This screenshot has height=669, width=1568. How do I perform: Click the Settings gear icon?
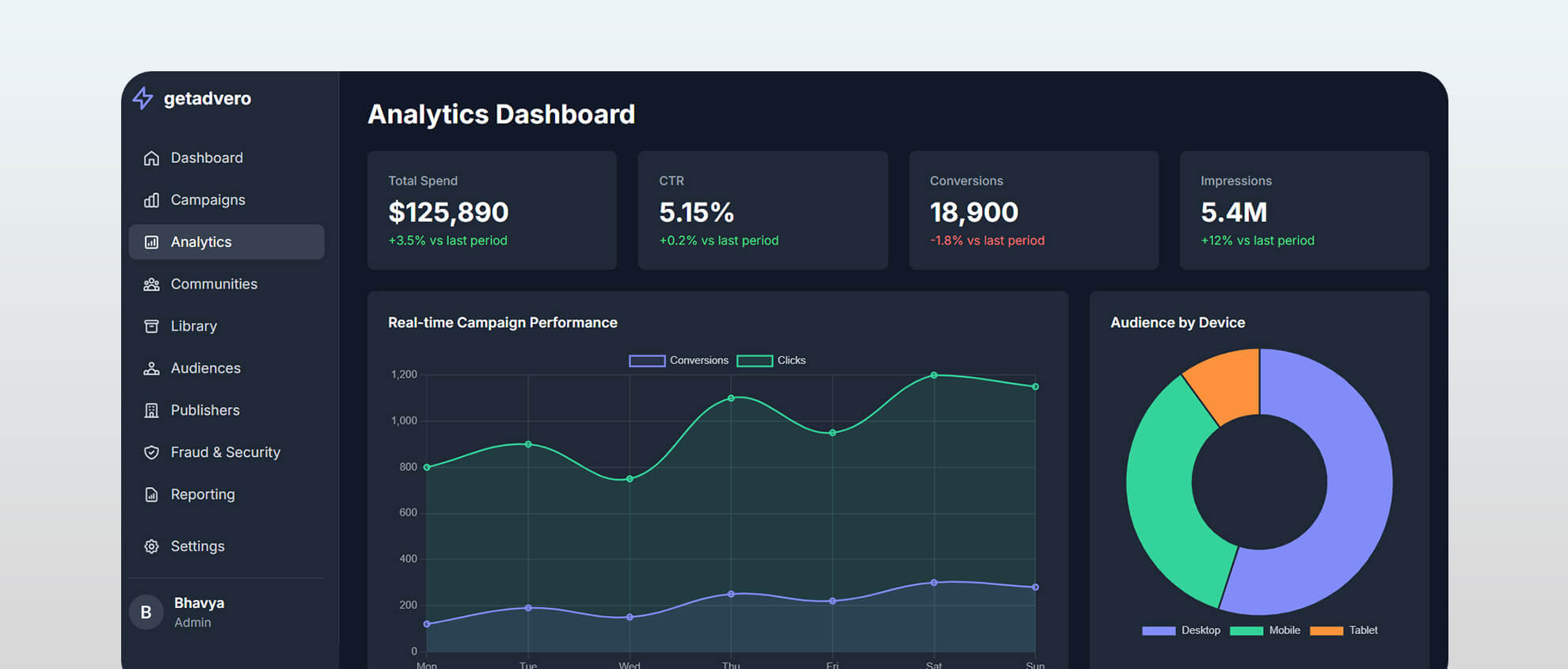click(x=151, y=546)
